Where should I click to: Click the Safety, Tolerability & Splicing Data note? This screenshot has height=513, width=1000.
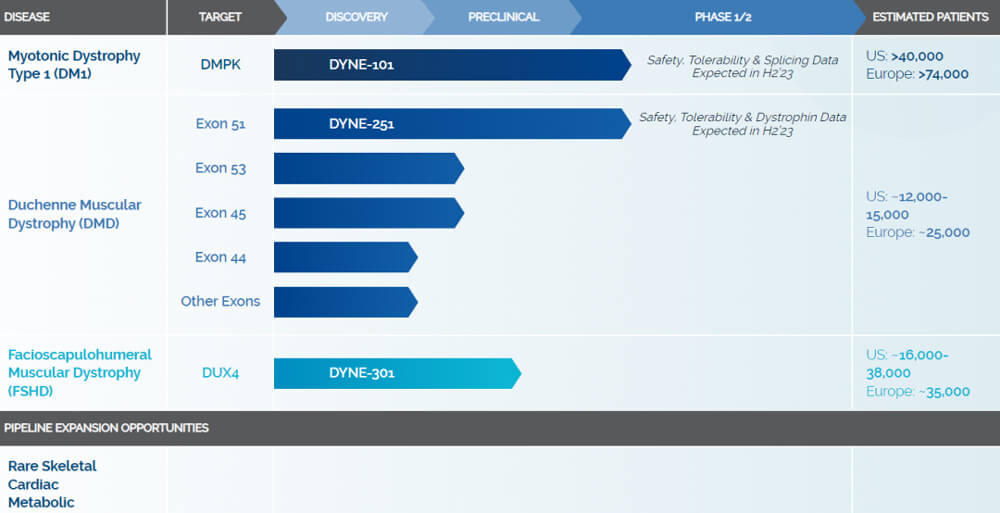(x=742, y=66)
